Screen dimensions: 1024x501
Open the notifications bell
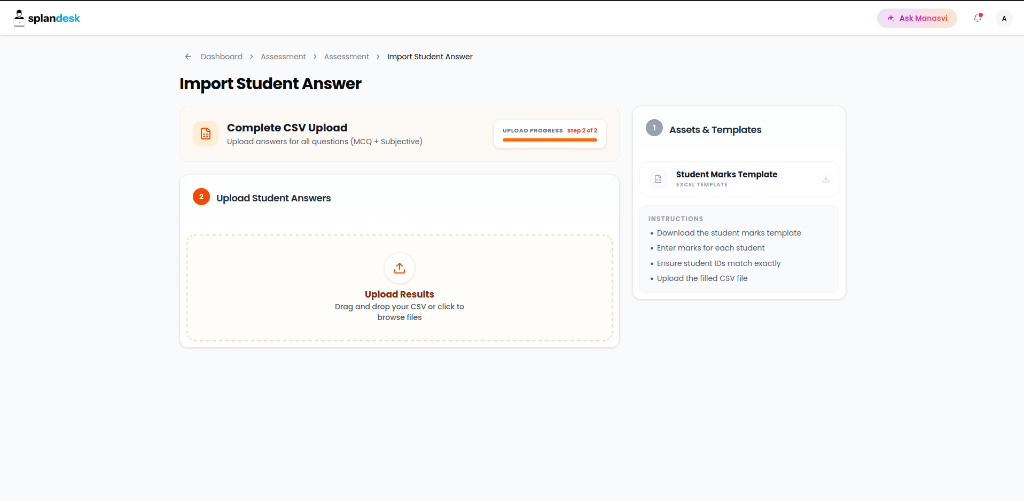click(x=978, y=18)
